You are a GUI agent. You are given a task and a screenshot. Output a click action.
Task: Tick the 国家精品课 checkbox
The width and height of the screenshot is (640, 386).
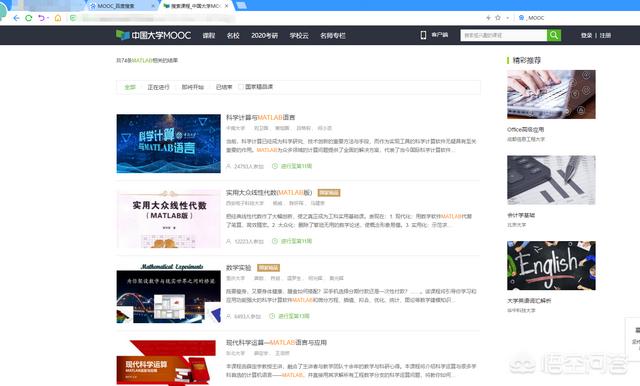click(241, 87)
